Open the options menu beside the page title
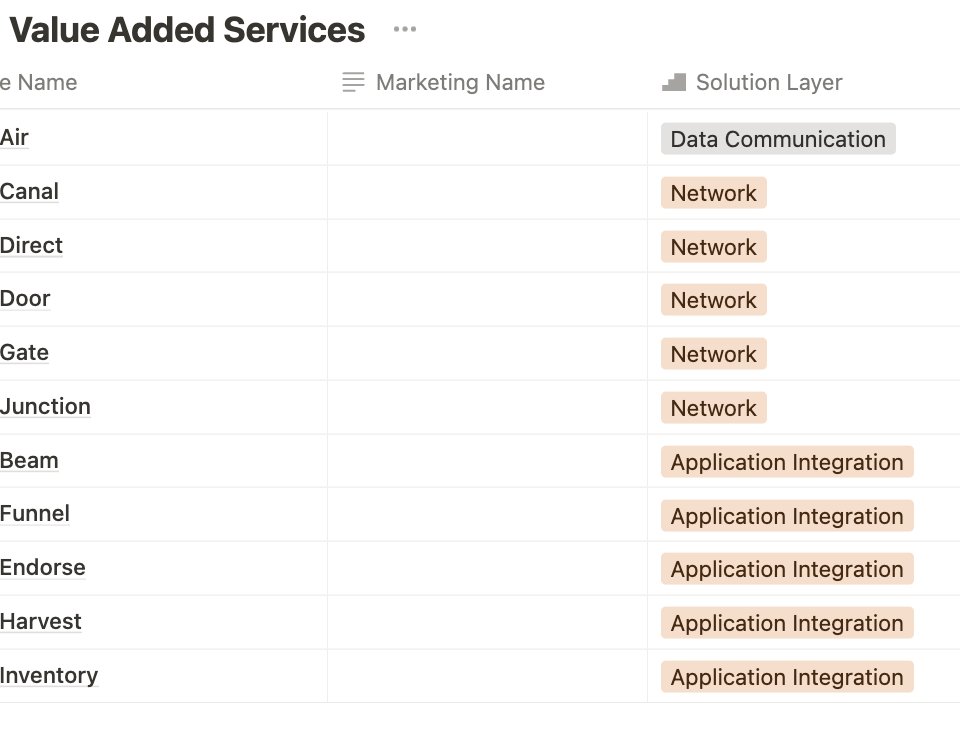This screenshot has height=734, width=960. click(404, 29)
